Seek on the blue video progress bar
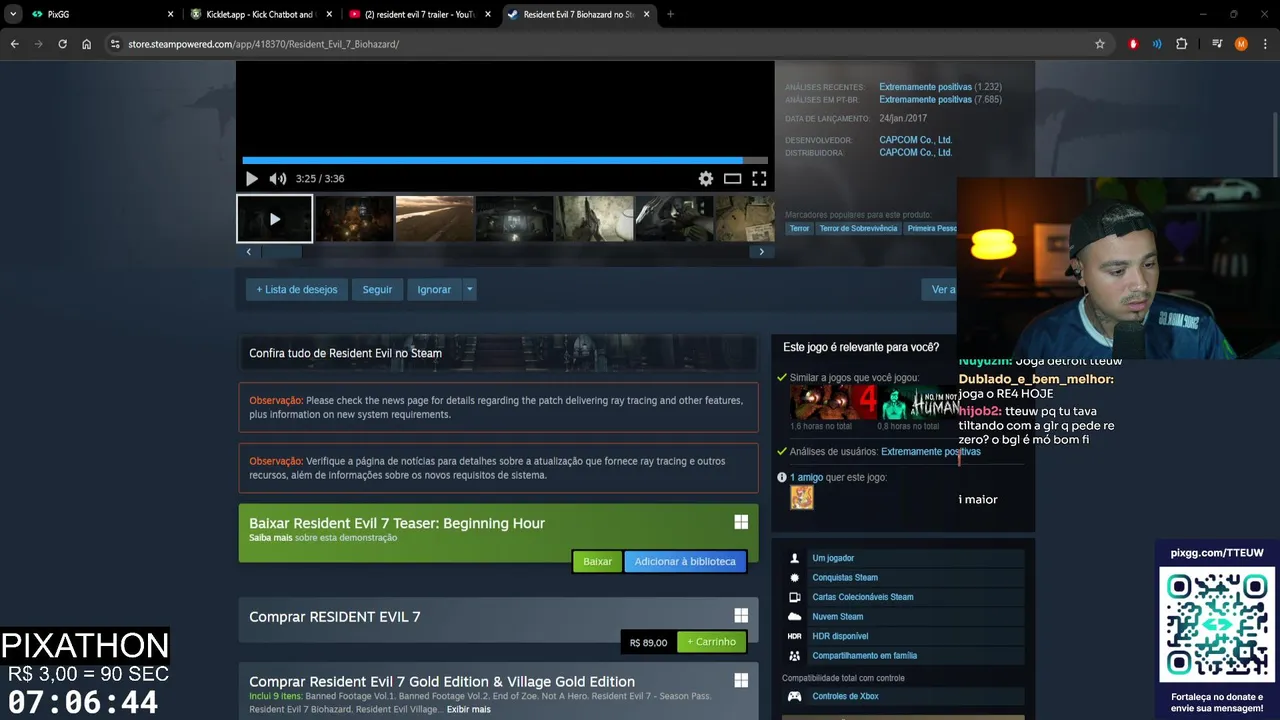Screen dimensions: 1280x720 click(505, 160)
